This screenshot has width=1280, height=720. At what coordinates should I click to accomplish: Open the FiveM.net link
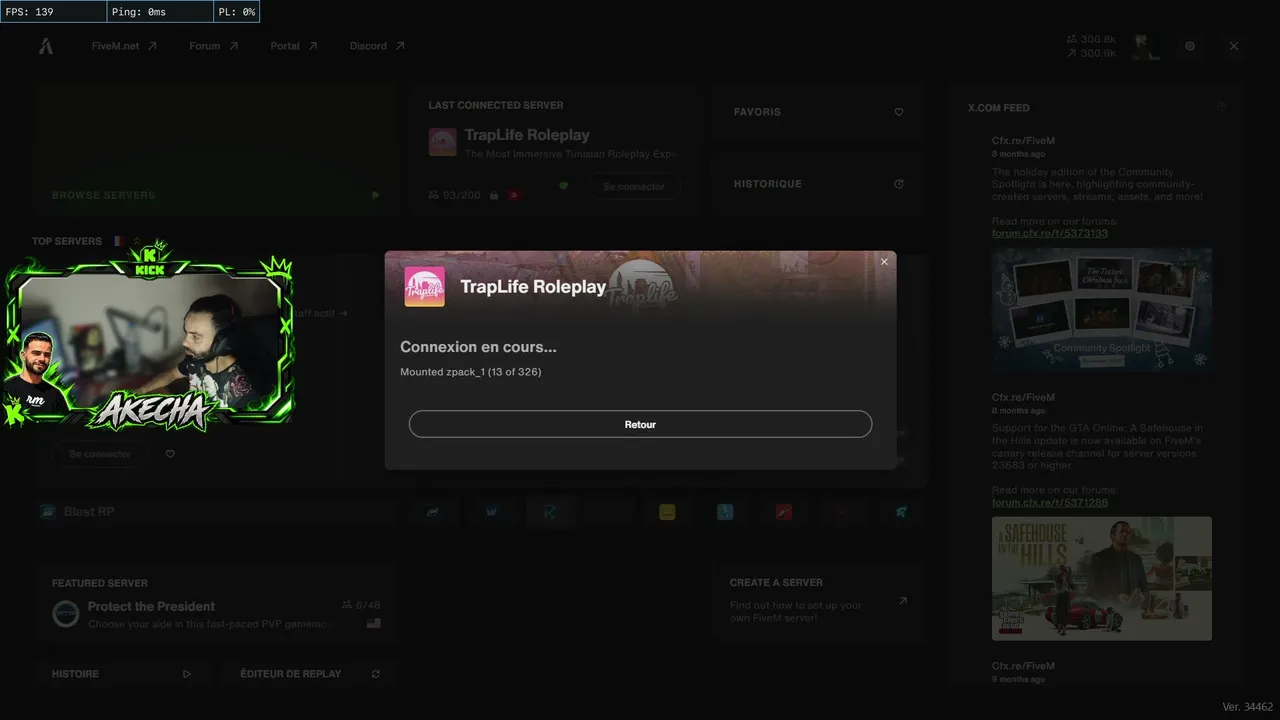[124, 46]
